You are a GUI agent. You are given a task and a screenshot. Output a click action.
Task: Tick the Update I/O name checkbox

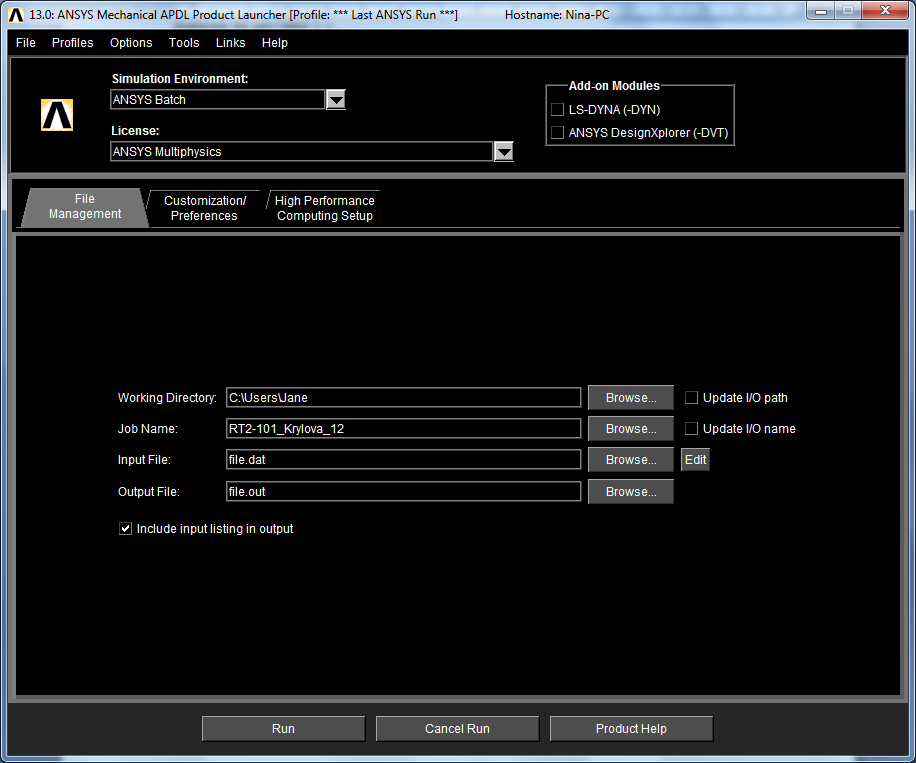click(691, 429)
